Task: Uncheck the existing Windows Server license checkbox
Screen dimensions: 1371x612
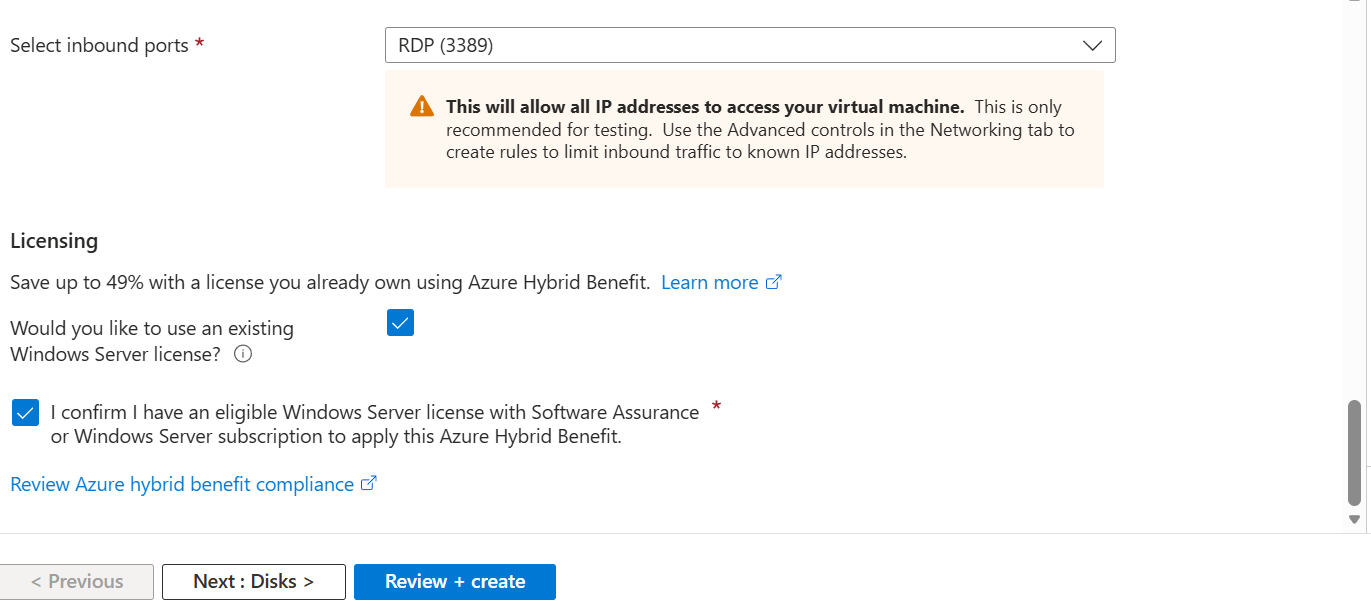Action: pos(400,323)
